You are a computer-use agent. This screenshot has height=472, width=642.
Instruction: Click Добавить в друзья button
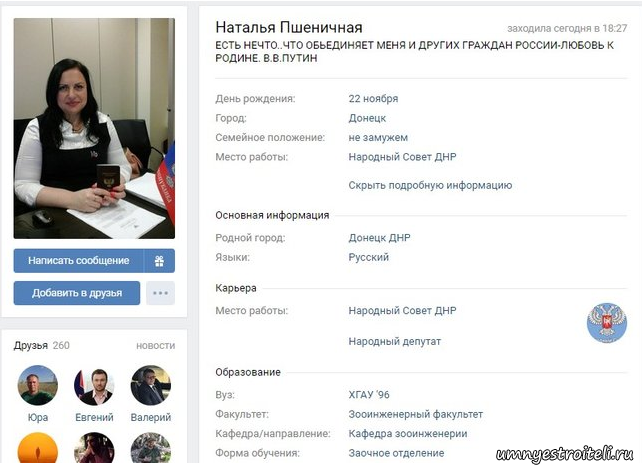(77, 293)
